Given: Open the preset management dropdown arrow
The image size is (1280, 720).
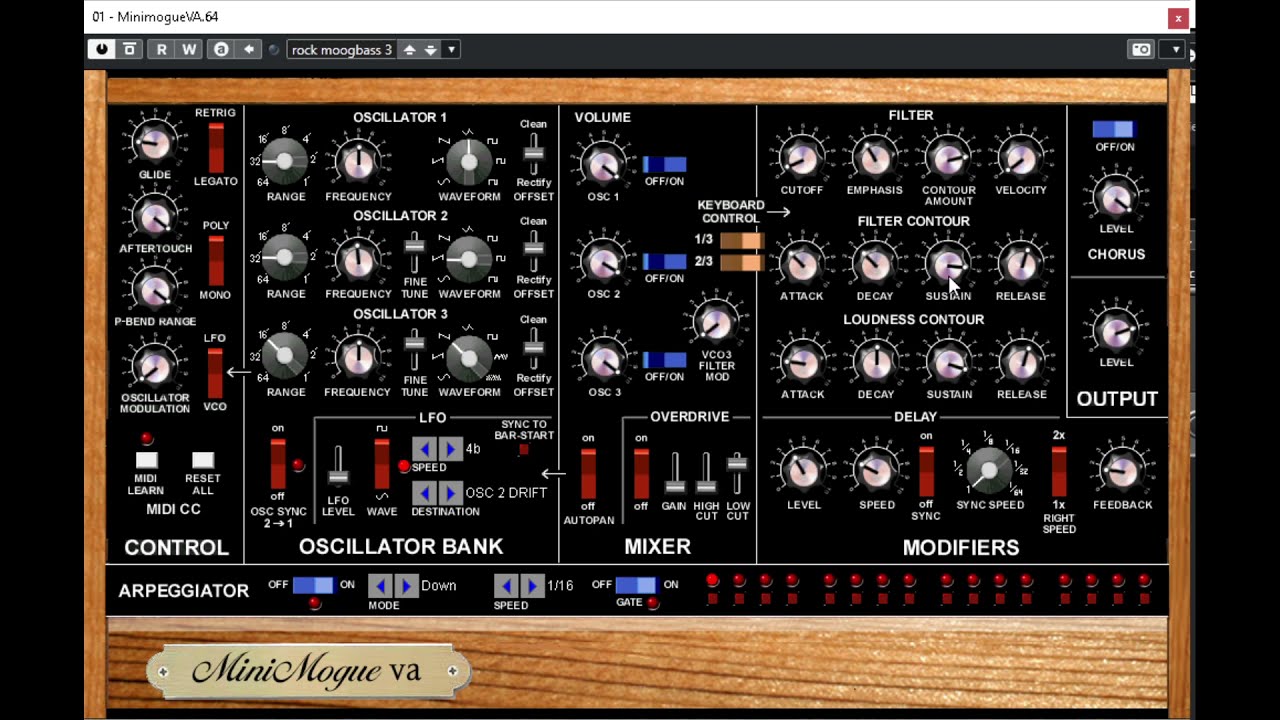Looking at the screenshot, I should (451, 49).
